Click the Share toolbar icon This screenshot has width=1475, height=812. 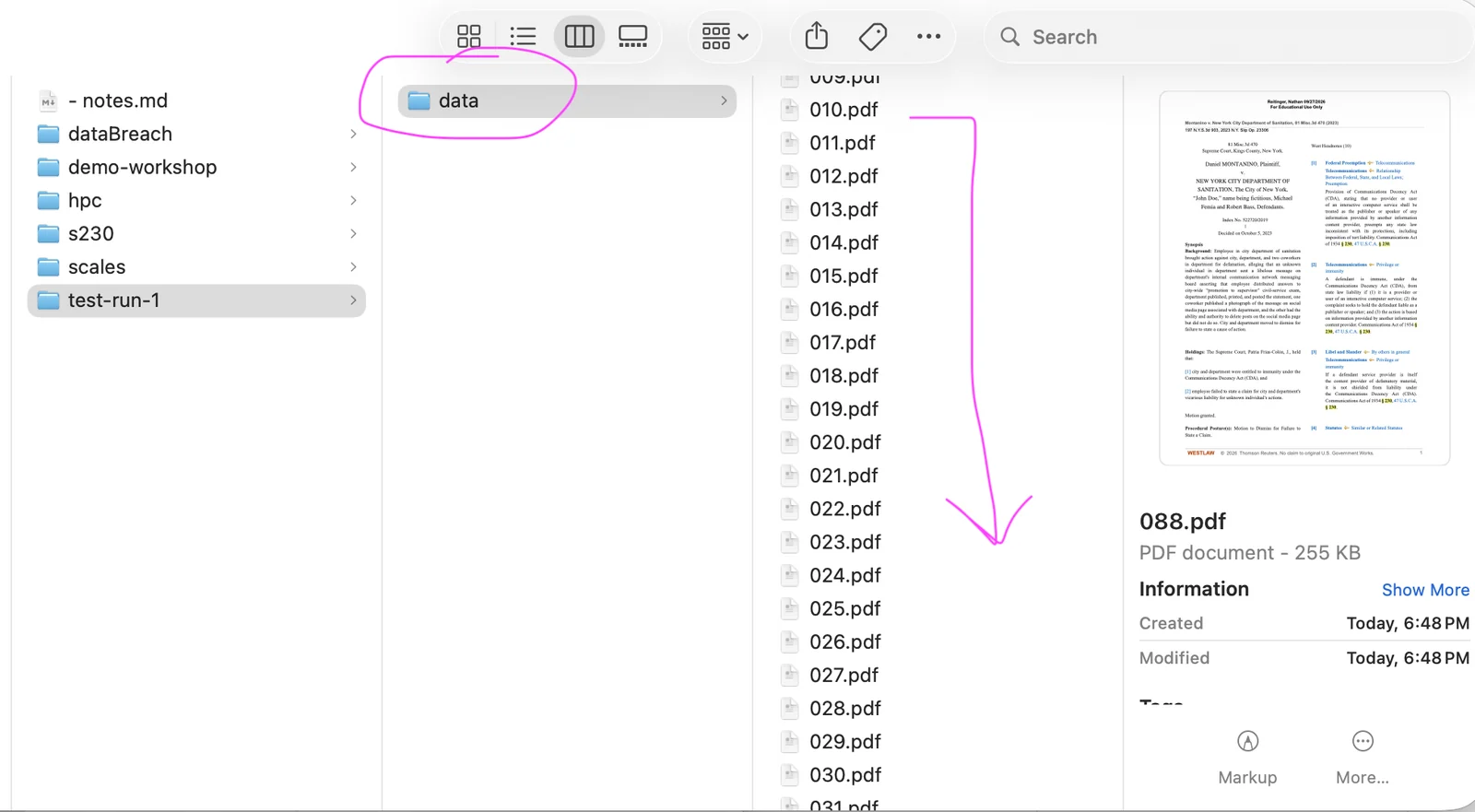pyautogui.click(x=817, y=36)
